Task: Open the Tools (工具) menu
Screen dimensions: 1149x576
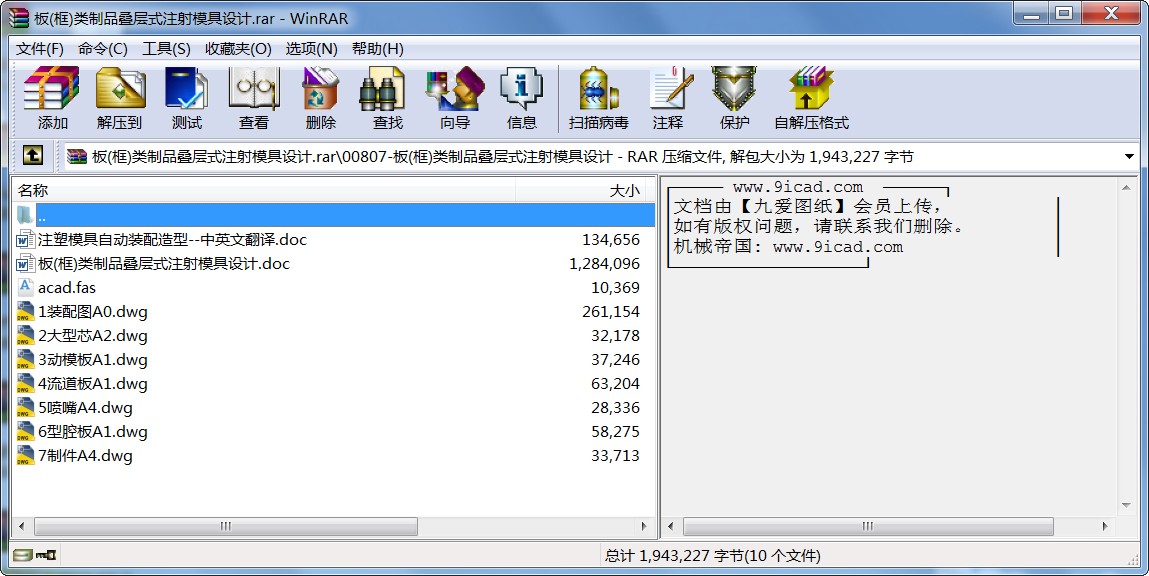Action: [x=166, y=49]
